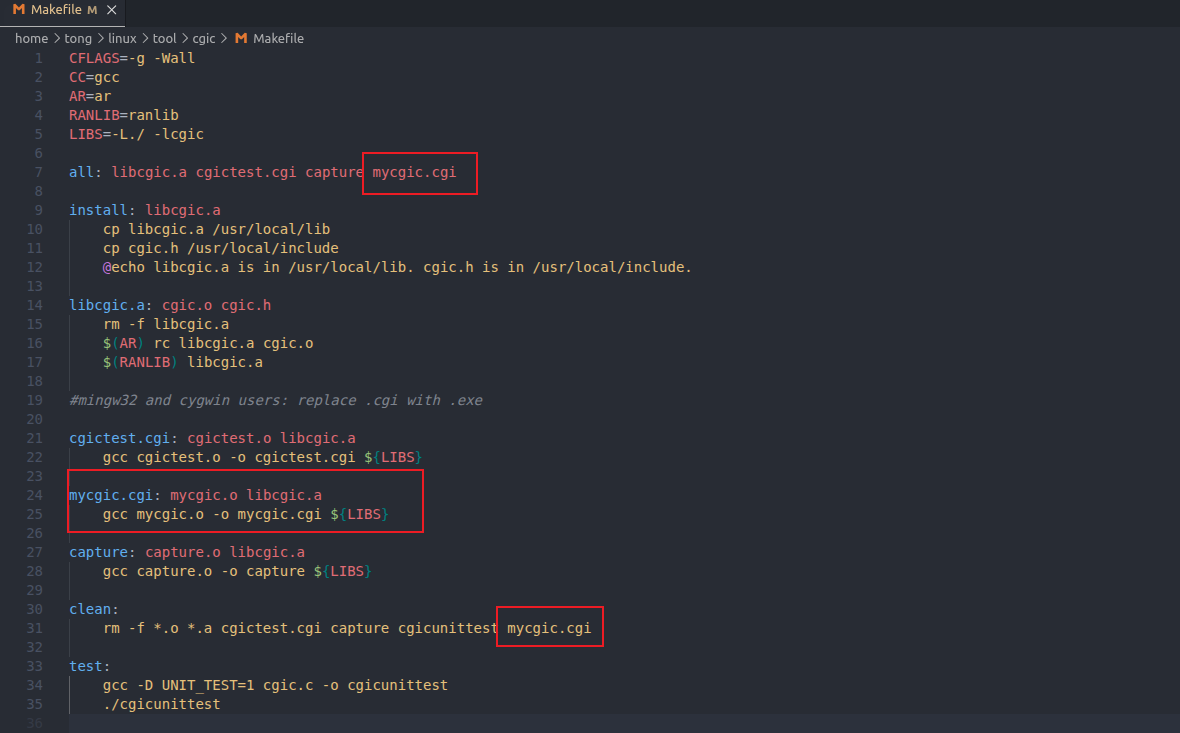Click the 'install' target name
Image resolution: width=1180 pixels, height=733 pixels.
click(99, 210)
